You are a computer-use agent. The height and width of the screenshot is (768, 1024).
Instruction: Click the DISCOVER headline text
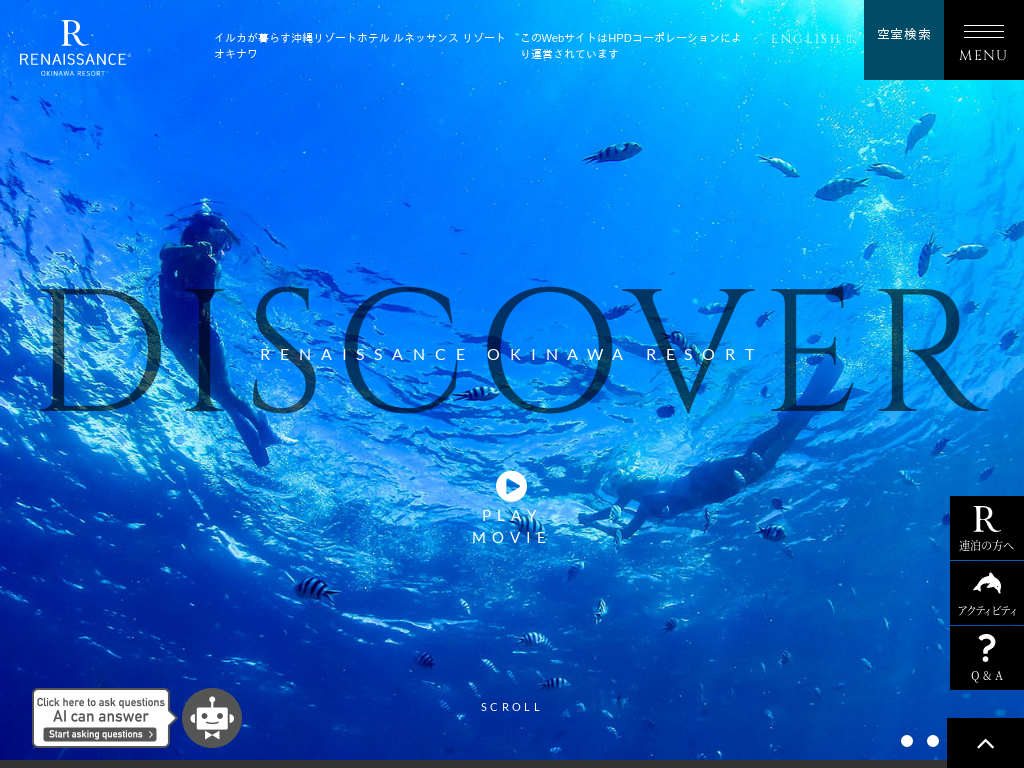(514, 349)
